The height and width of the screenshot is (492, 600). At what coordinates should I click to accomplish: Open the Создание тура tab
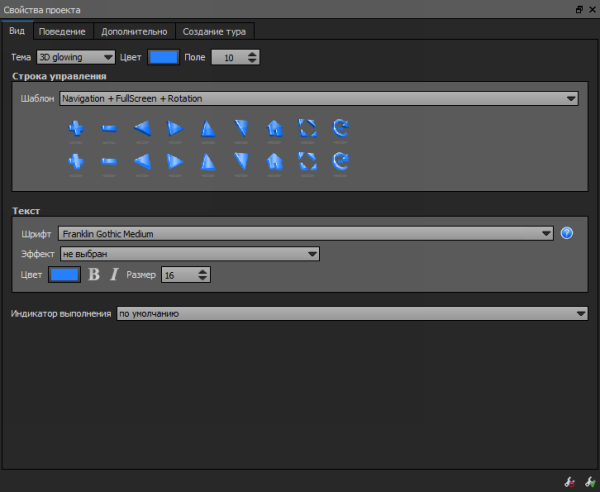215,31
